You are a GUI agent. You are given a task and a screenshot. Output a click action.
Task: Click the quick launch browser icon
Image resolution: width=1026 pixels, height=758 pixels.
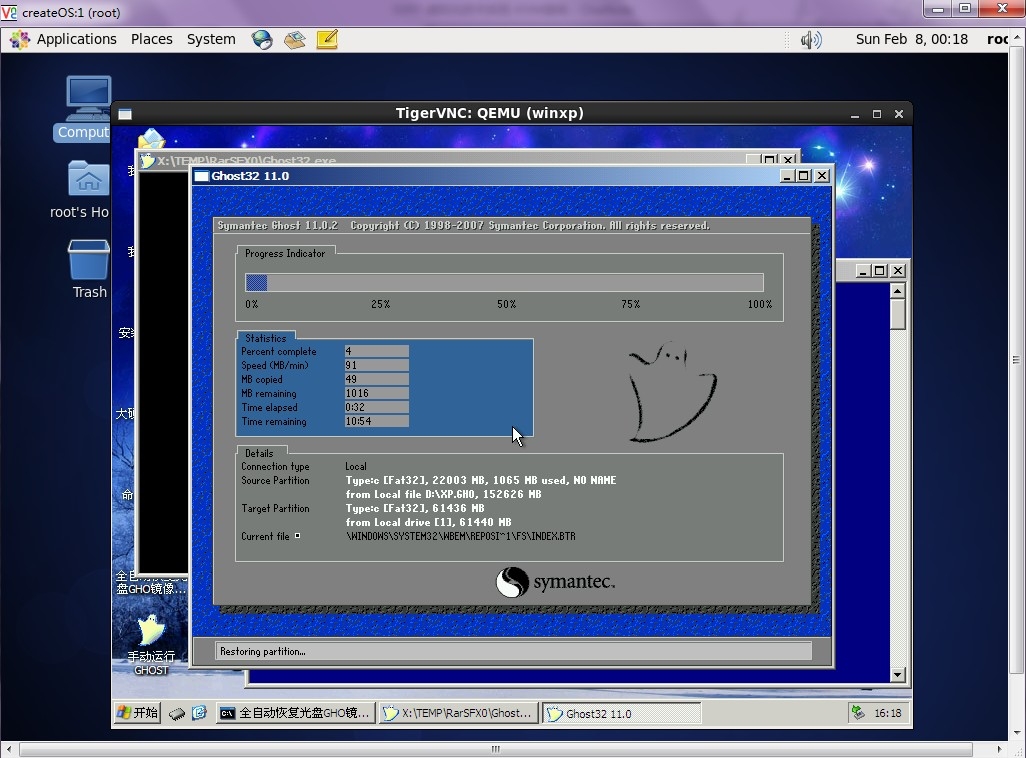199,713
